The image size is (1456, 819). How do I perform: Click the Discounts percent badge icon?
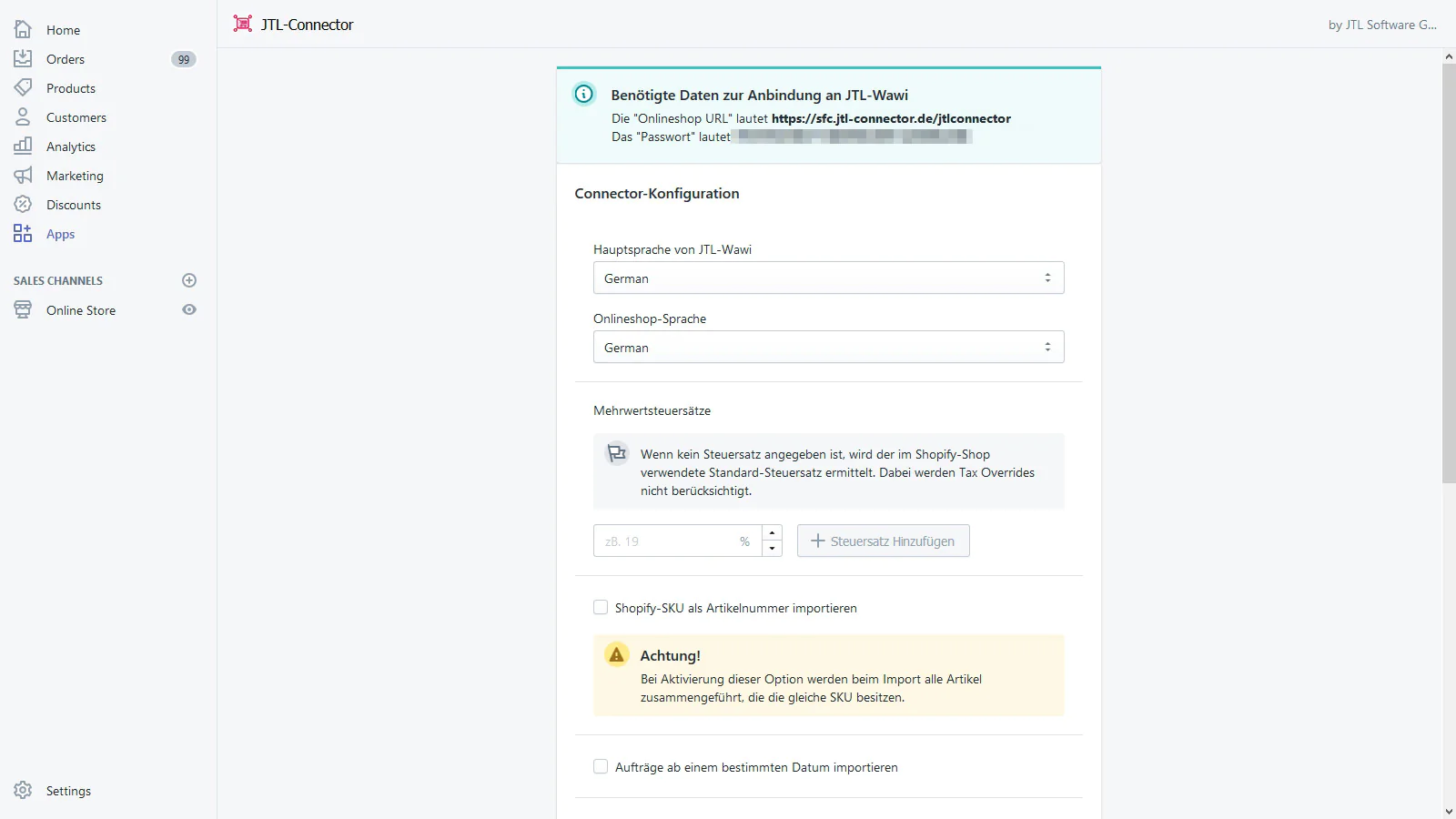(23, 205)
